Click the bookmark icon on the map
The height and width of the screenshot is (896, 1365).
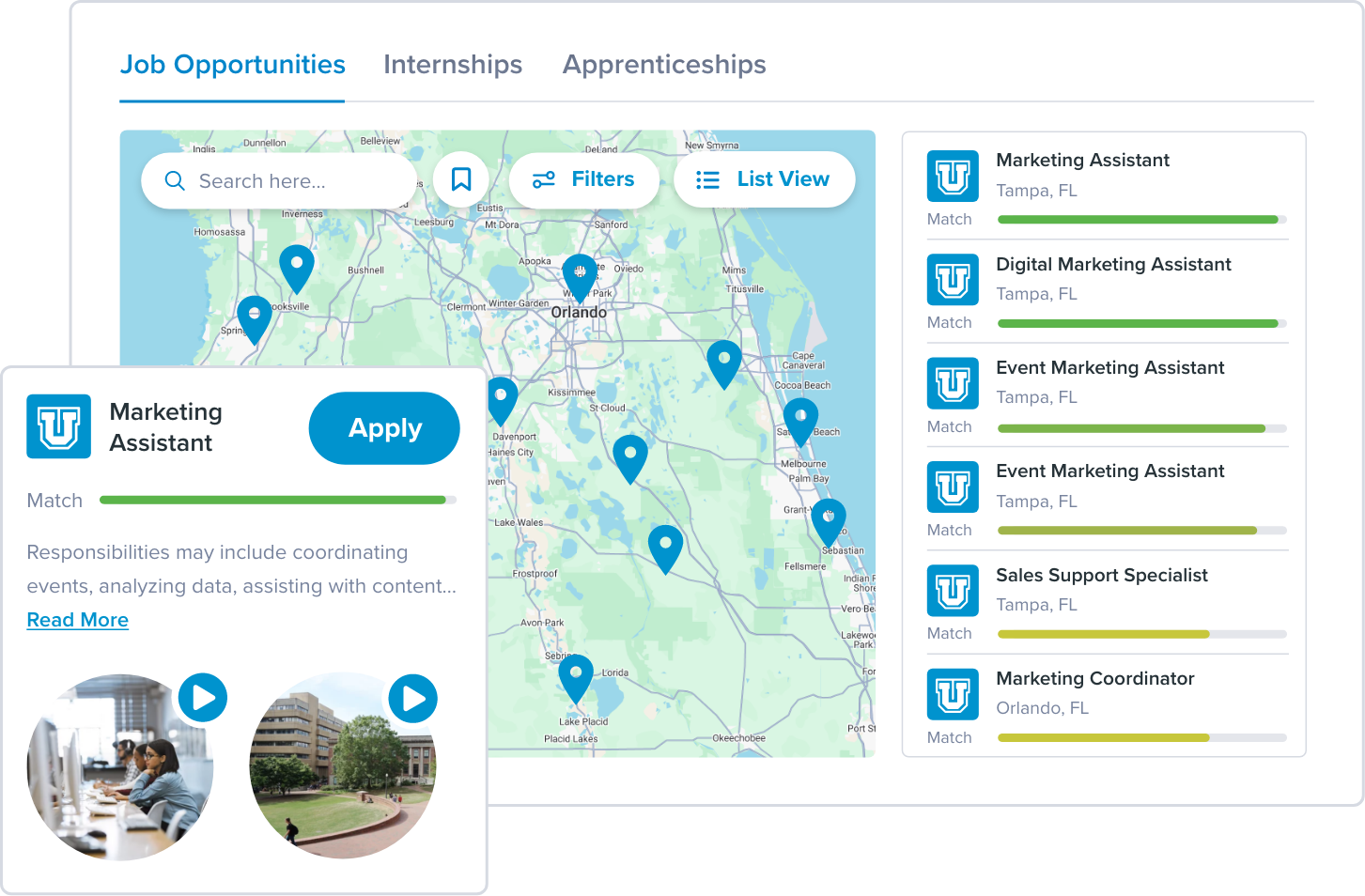tap(460, 179)
